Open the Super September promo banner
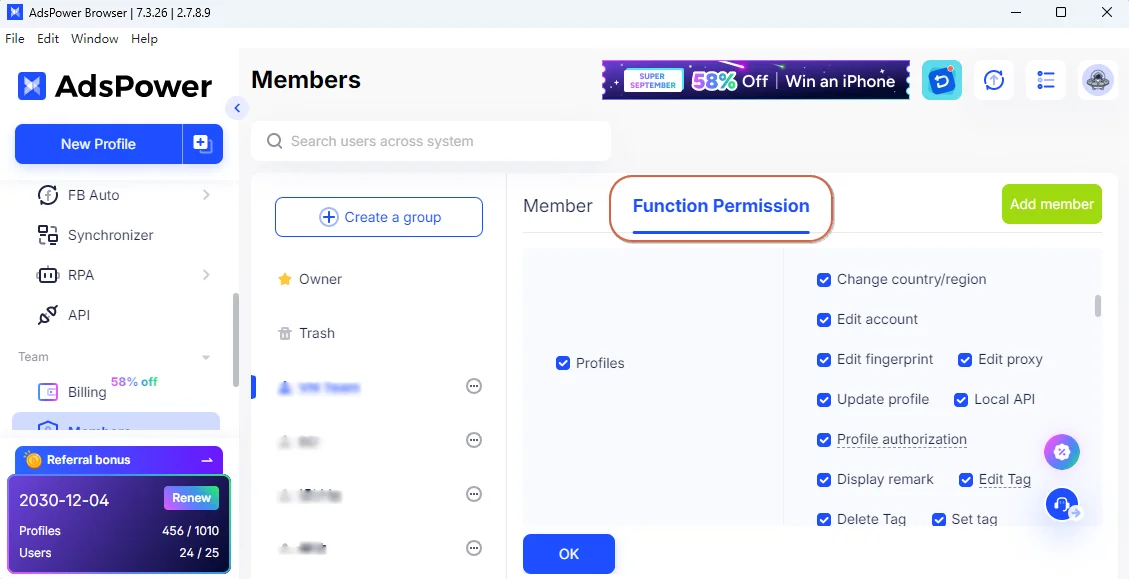 756,80
